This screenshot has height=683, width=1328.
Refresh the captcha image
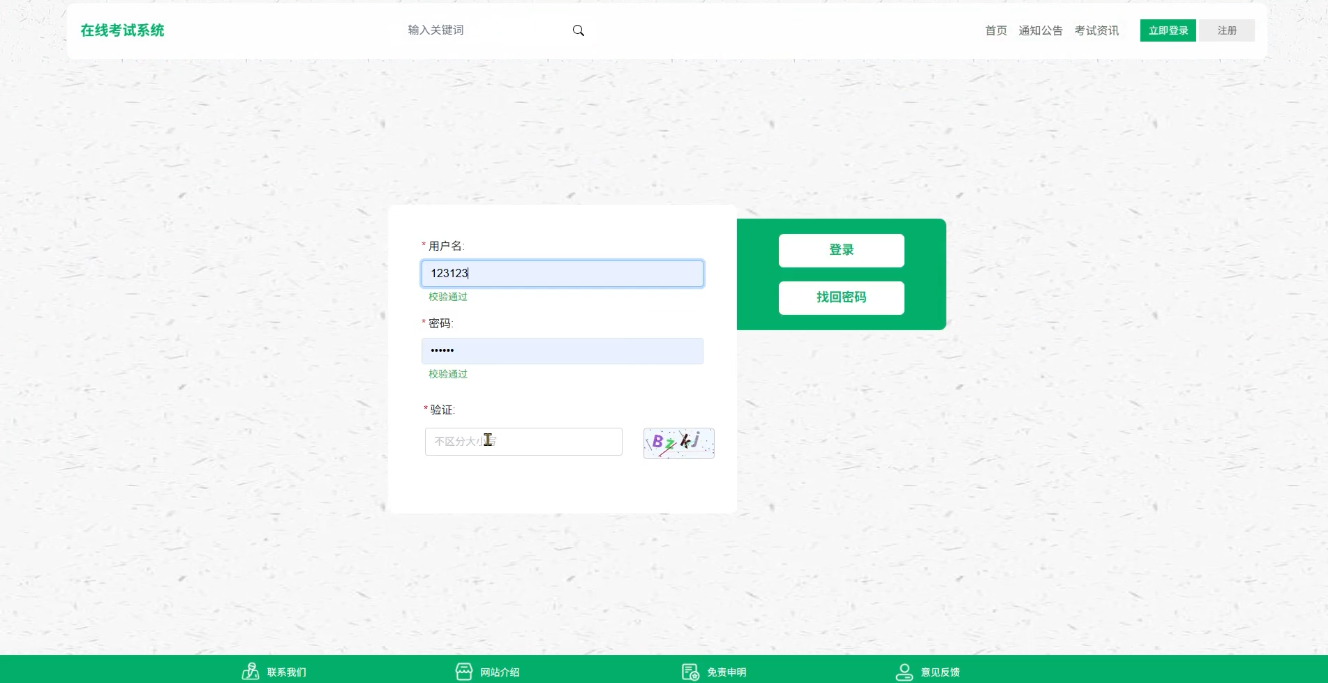coord(679,443)
